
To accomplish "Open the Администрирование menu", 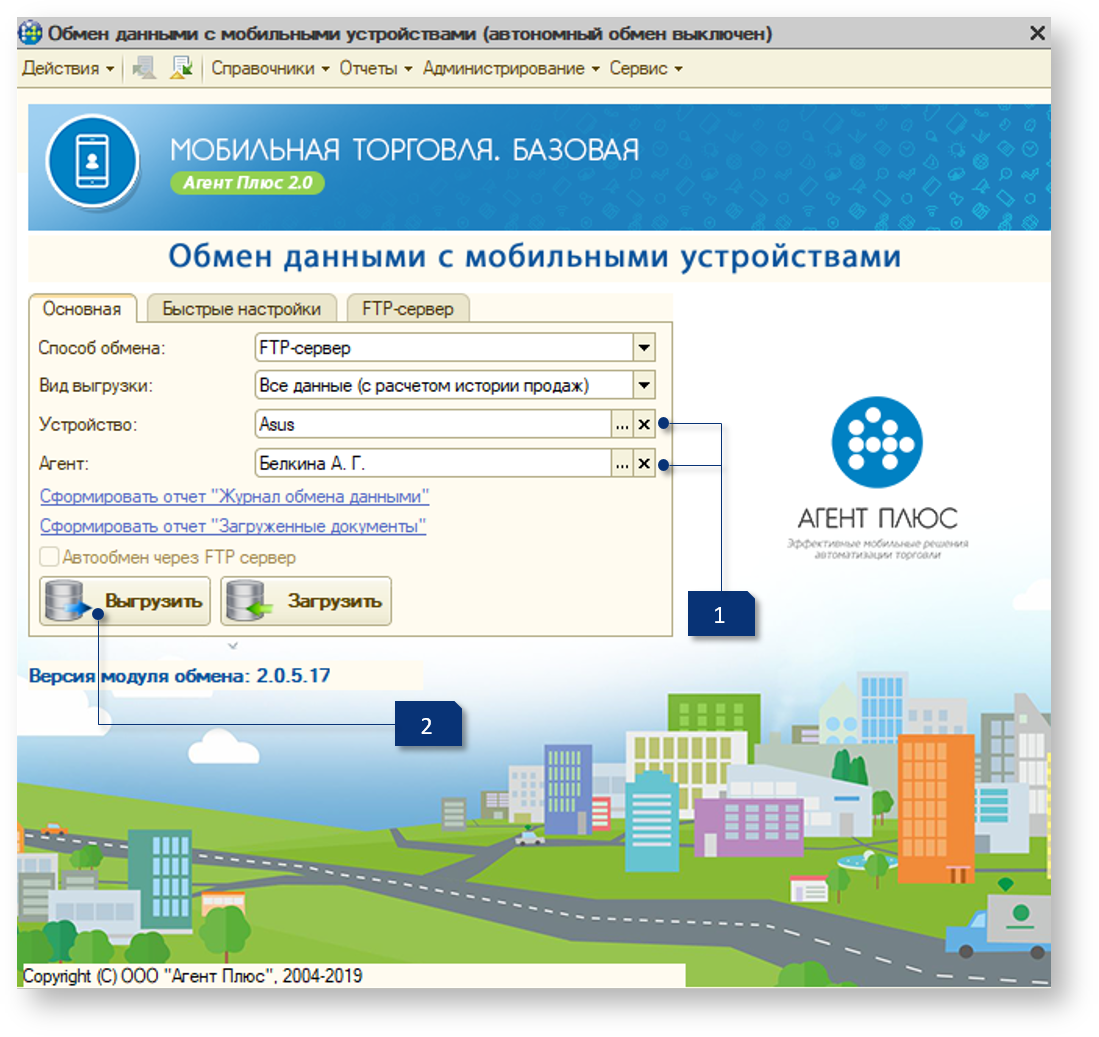I will click(511, 69).
